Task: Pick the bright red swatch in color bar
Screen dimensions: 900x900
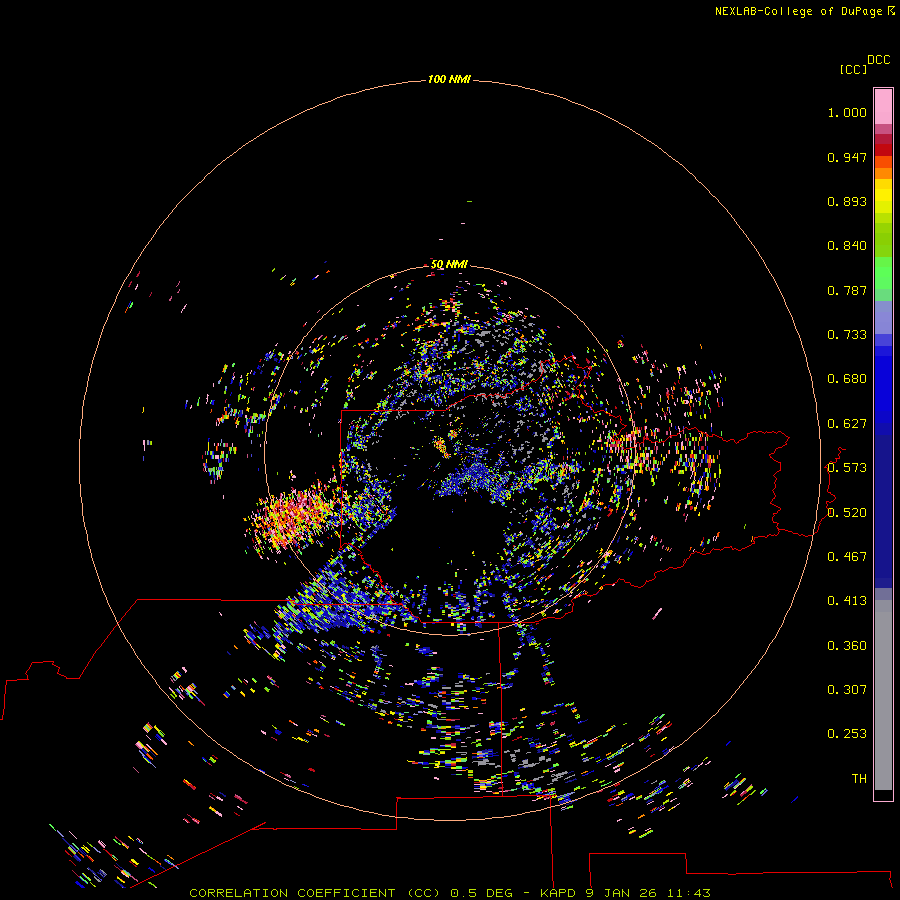Action: pyautogui.click(x=883, y=150)
